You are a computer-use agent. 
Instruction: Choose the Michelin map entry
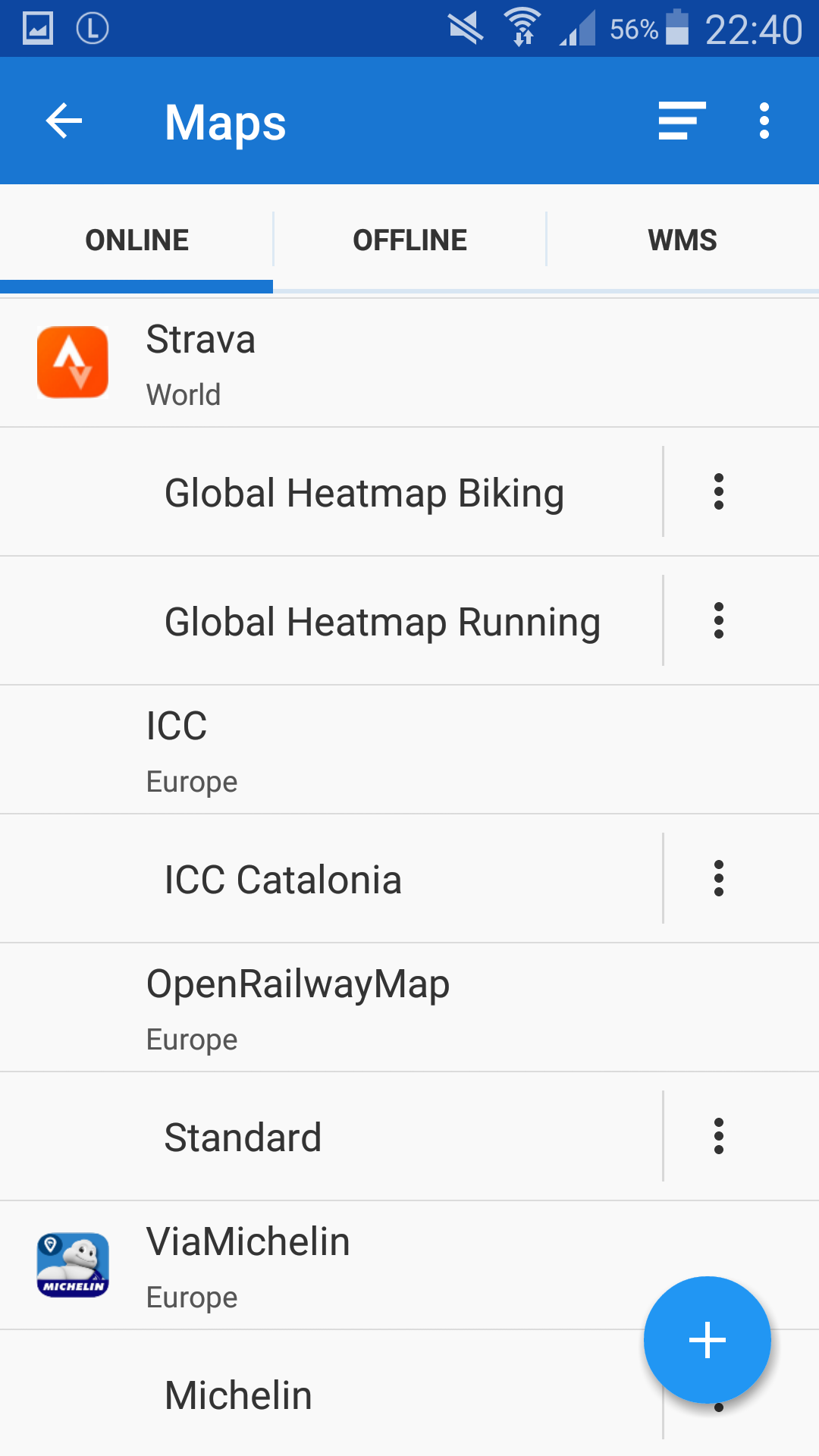(239, 1395)
